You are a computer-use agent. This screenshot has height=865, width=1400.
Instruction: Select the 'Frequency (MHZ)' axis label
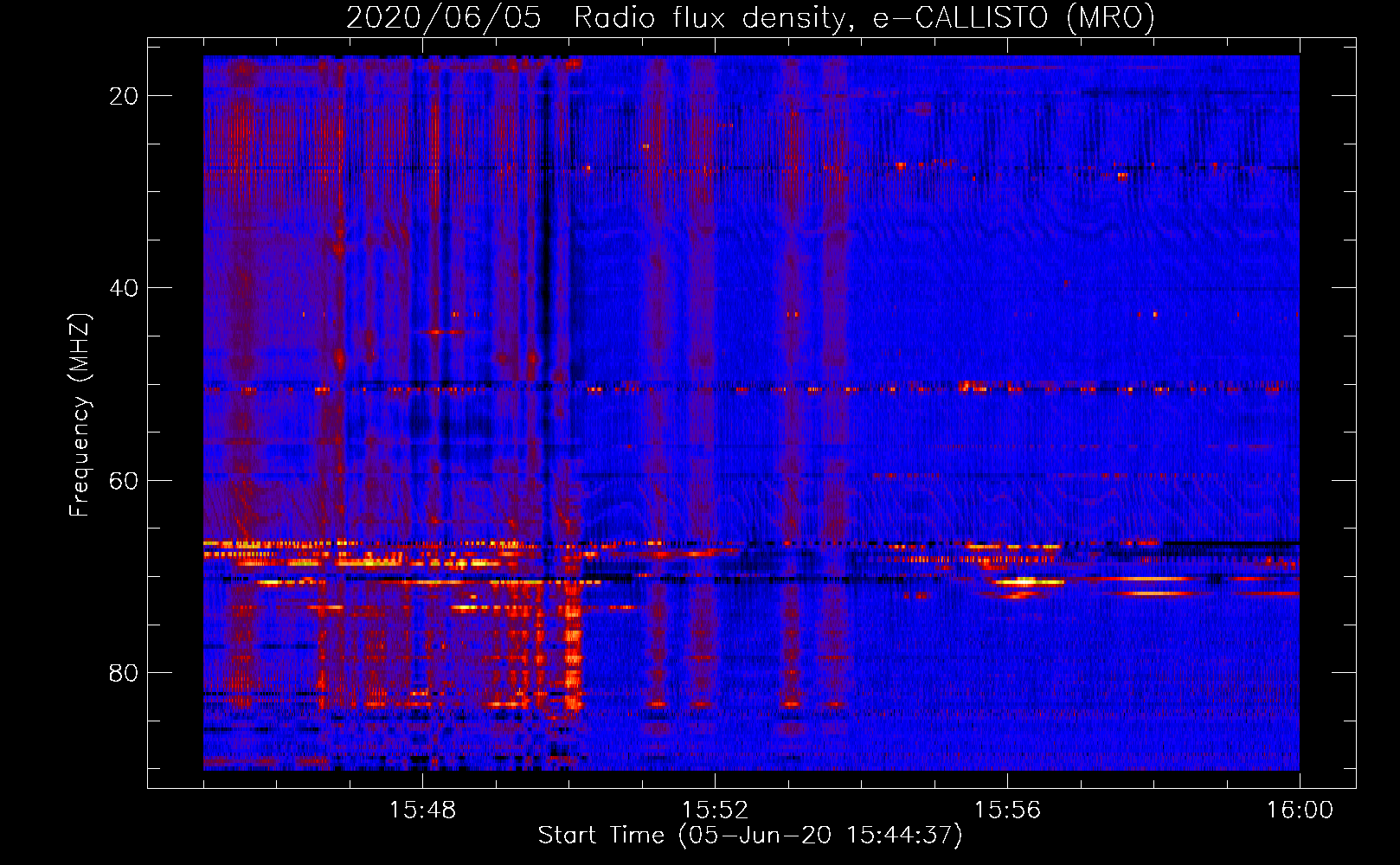pos(80,415)
